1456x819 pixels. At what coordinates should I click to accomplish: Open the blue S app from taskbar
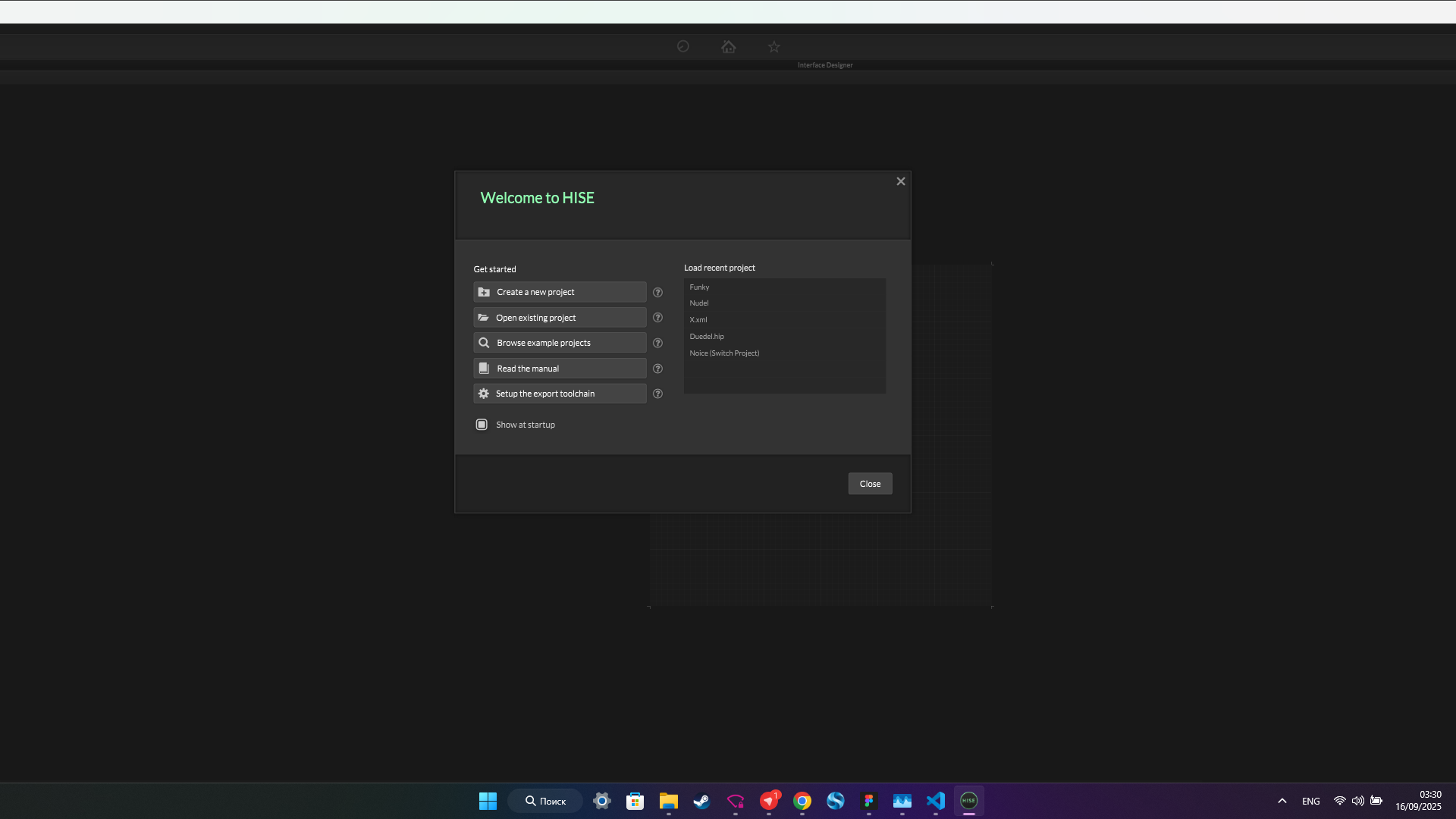point(836,801)
